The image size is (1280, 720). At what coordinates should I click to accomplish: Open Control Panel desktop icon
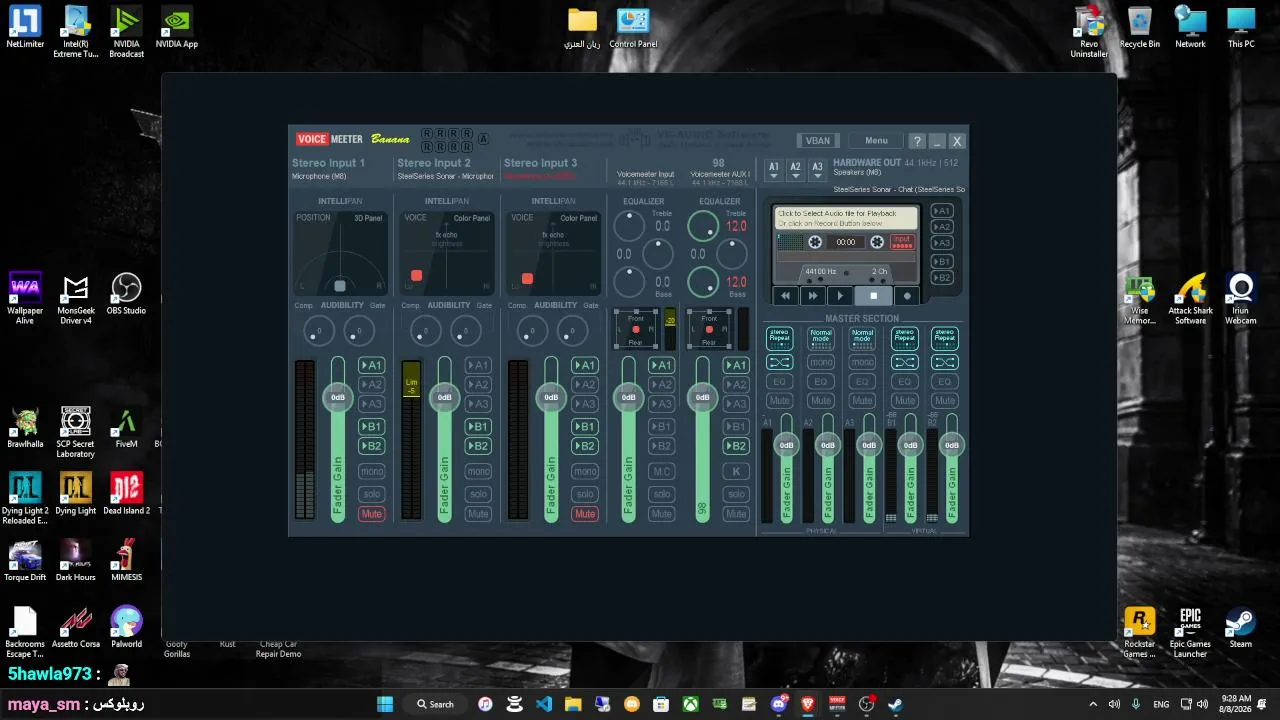click(x=633, y=28)
